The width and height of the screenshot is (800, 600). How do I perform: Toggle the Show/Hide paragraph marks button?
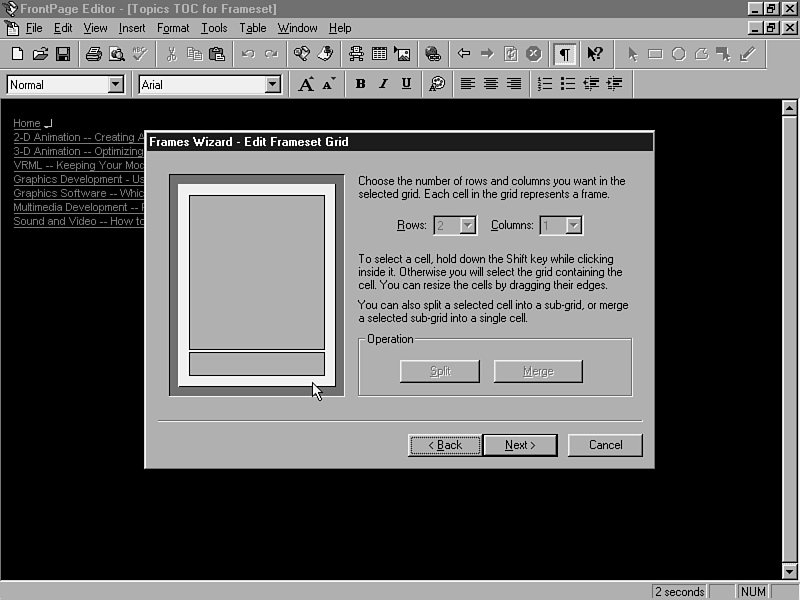(x=565, y=54)
